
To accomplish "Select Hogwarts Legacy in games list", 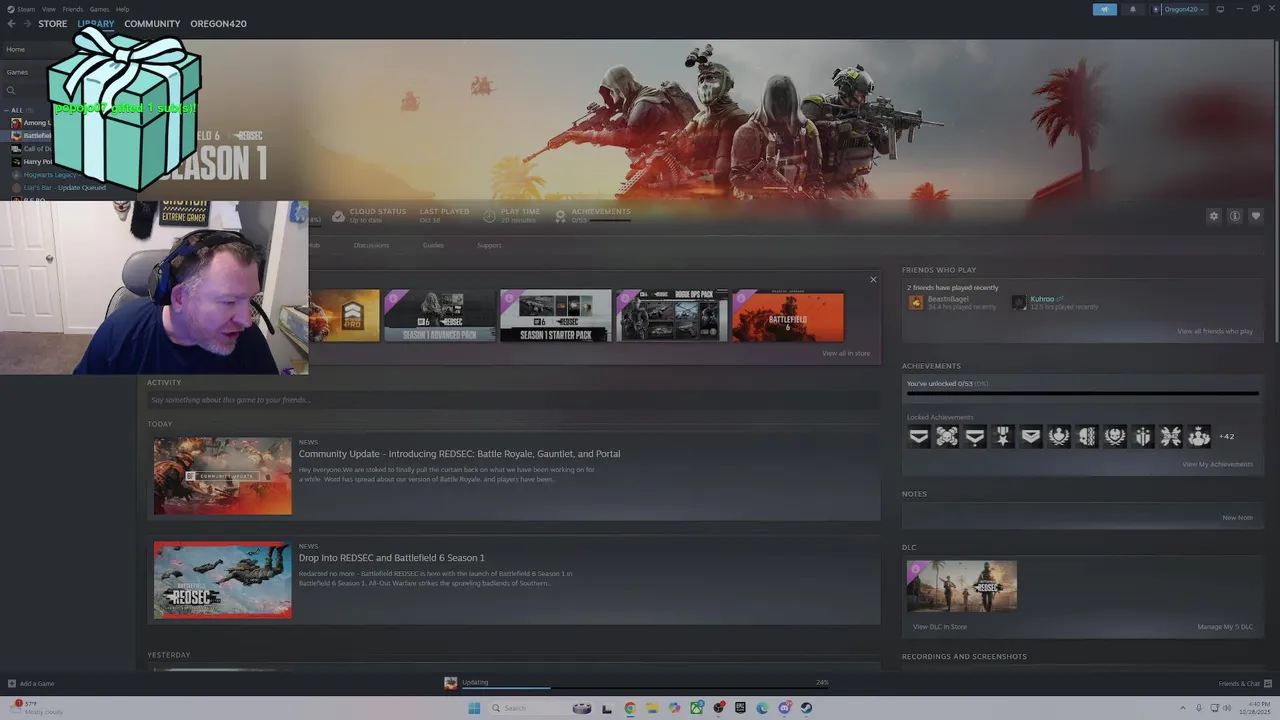I will click(50, 175).
